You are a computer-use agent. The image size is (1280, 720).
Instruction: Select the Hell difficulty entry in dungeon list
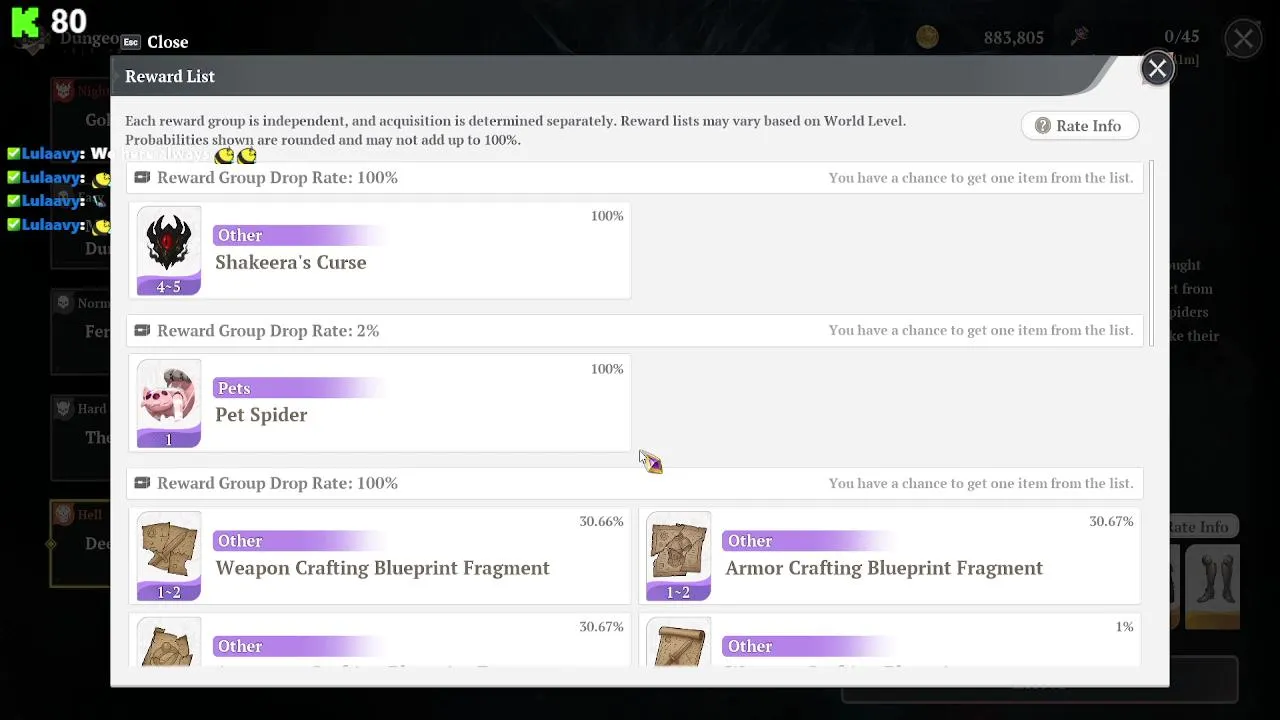coord(80,543)
